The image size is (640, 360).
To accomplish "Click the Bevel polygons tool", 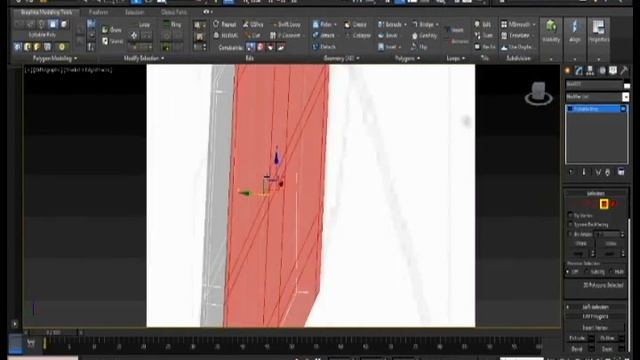I will [387, 36].
